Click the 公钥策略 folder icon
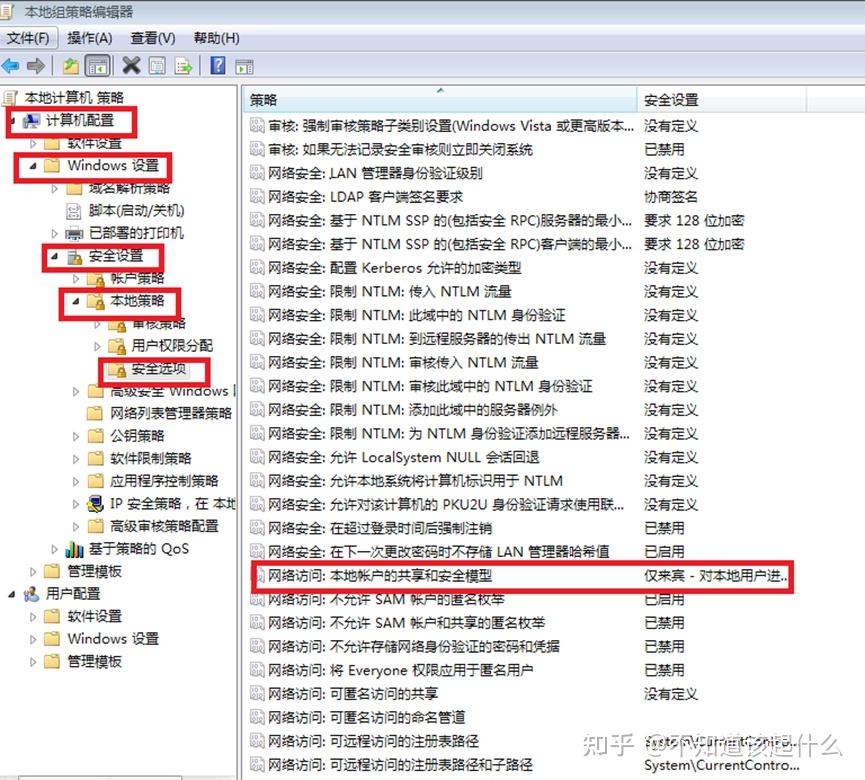Screen dimensions: 865x780 pos(95,436)
